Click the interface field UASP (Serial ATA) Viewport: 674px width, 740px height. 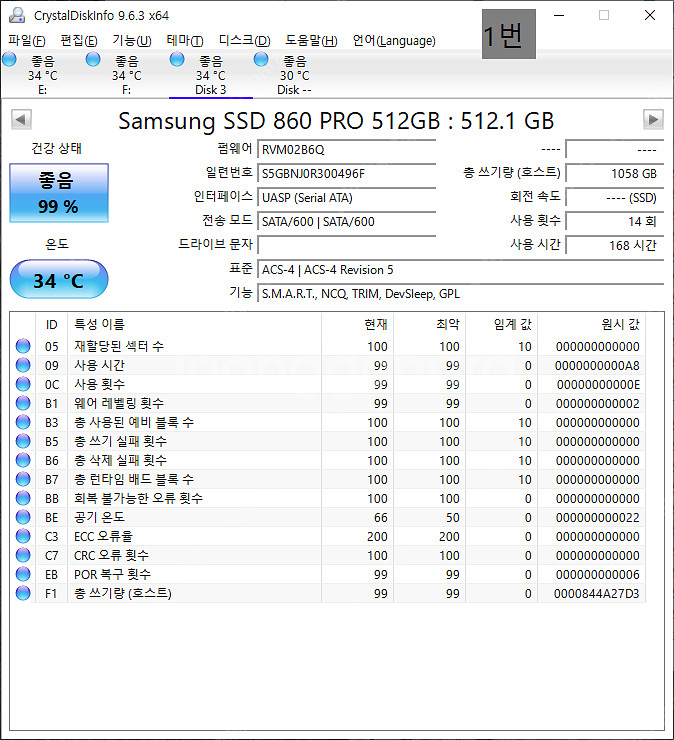pos(346,198)
